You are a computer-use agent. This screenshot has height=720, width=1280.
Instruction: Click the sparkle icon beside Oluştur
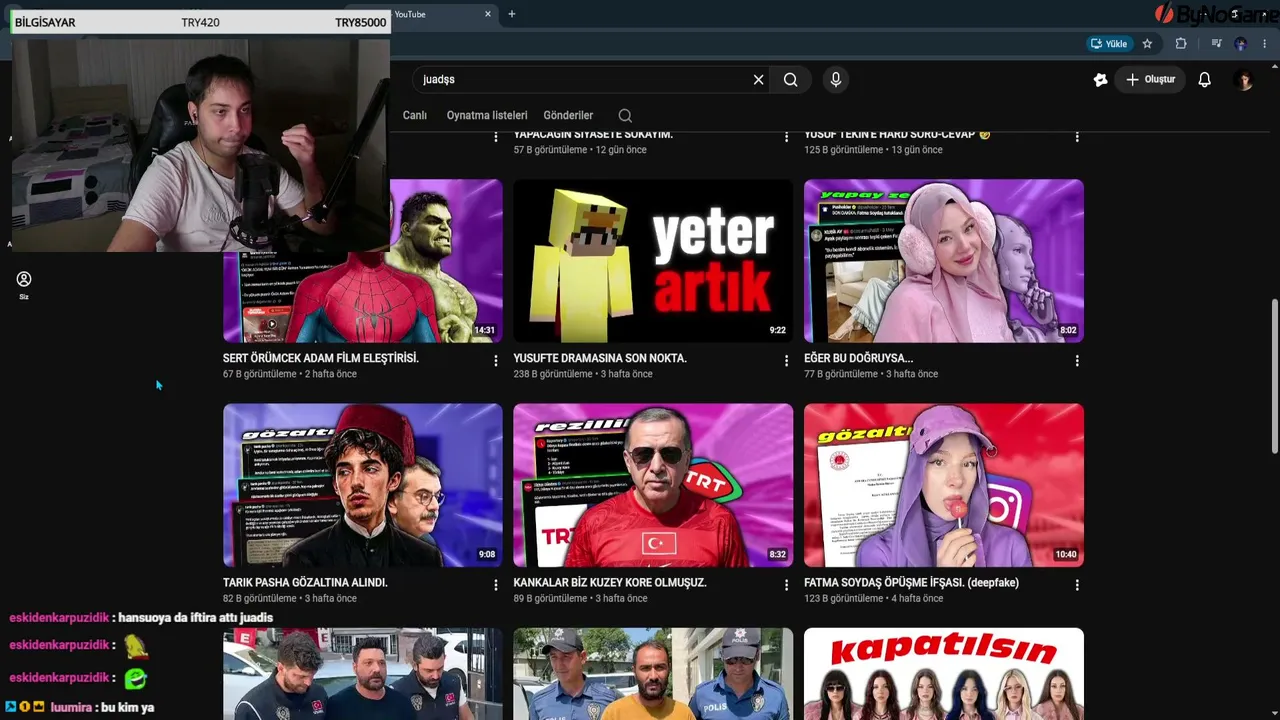[x=1101, y=80]
